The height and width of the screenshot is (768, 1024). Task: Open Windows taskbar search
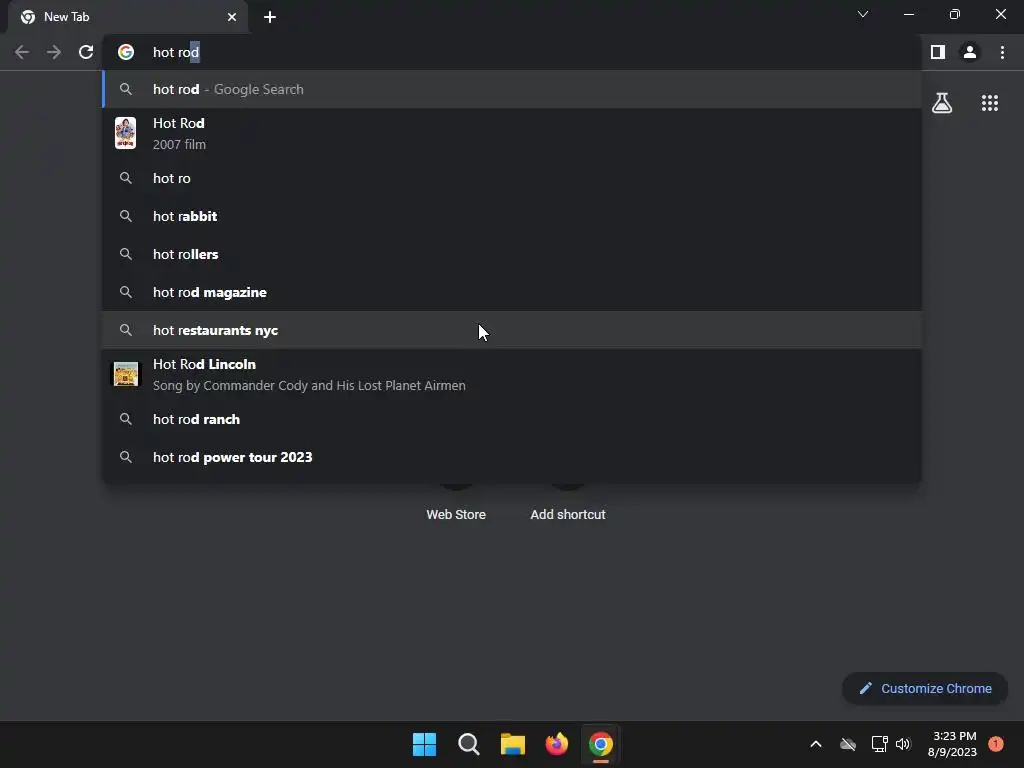(x=469, y=744)
